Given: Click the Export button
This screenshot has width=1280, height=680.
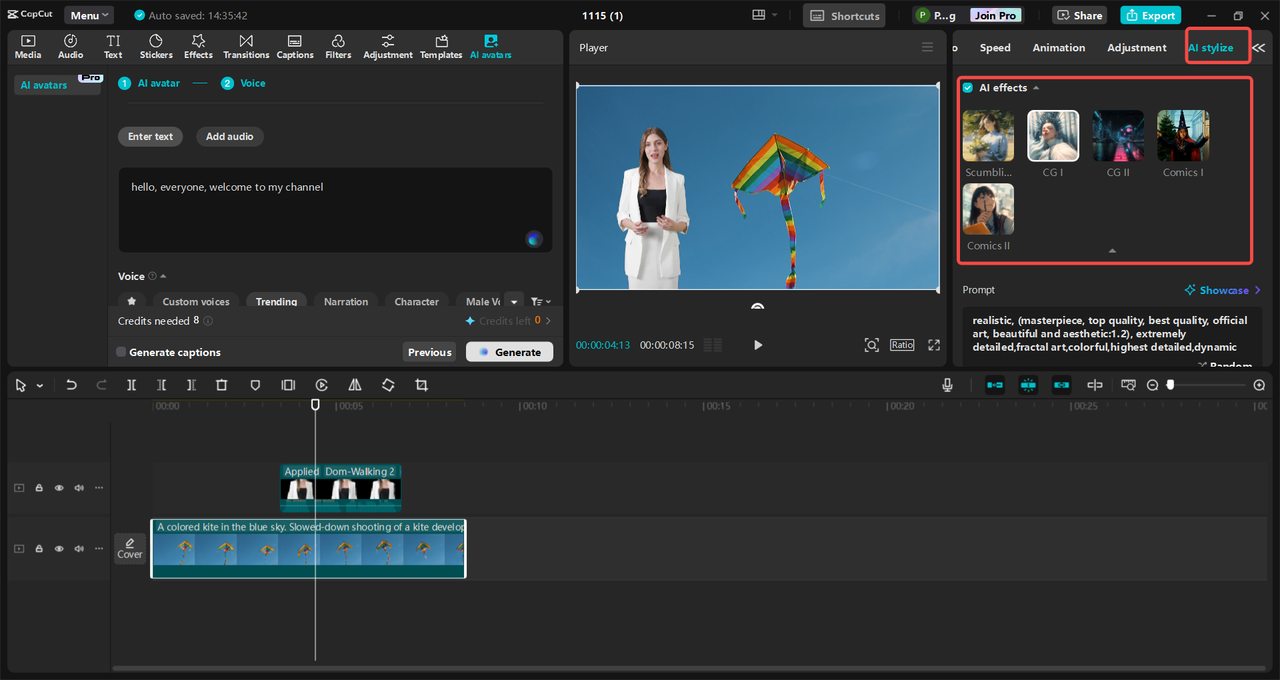Looking at the screenshot, I should (x=1150, y=15).
